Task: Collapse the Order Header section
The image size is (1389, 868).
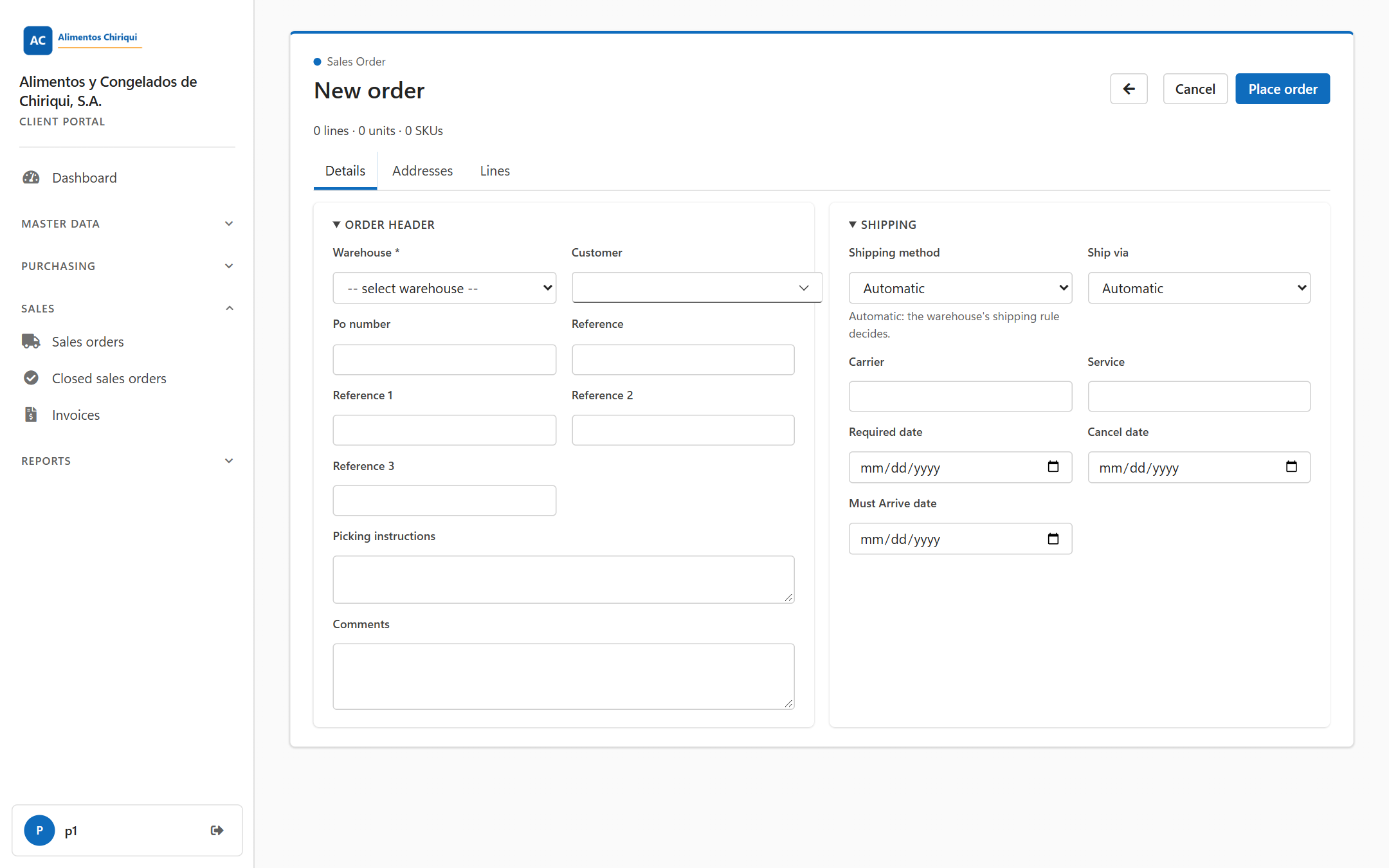Action: pyautogui.click(x=383, y=224)
